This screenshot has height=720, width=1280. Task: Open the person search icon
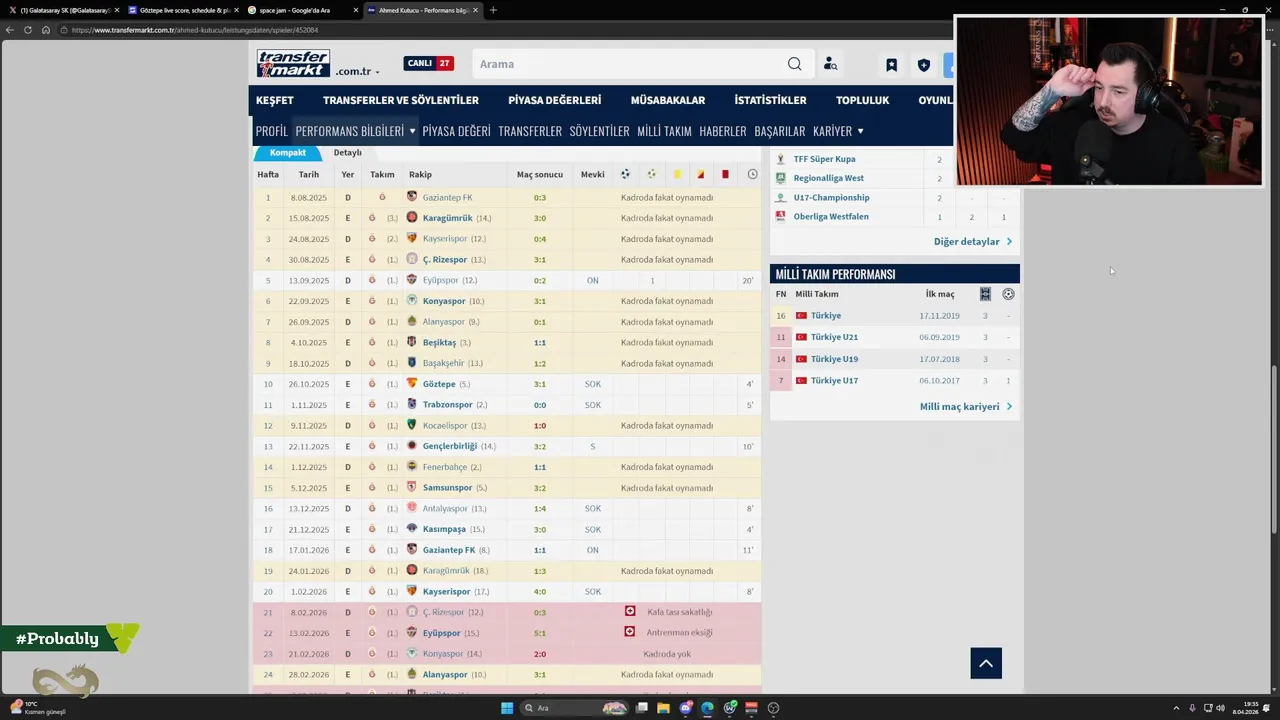(830, 64)
